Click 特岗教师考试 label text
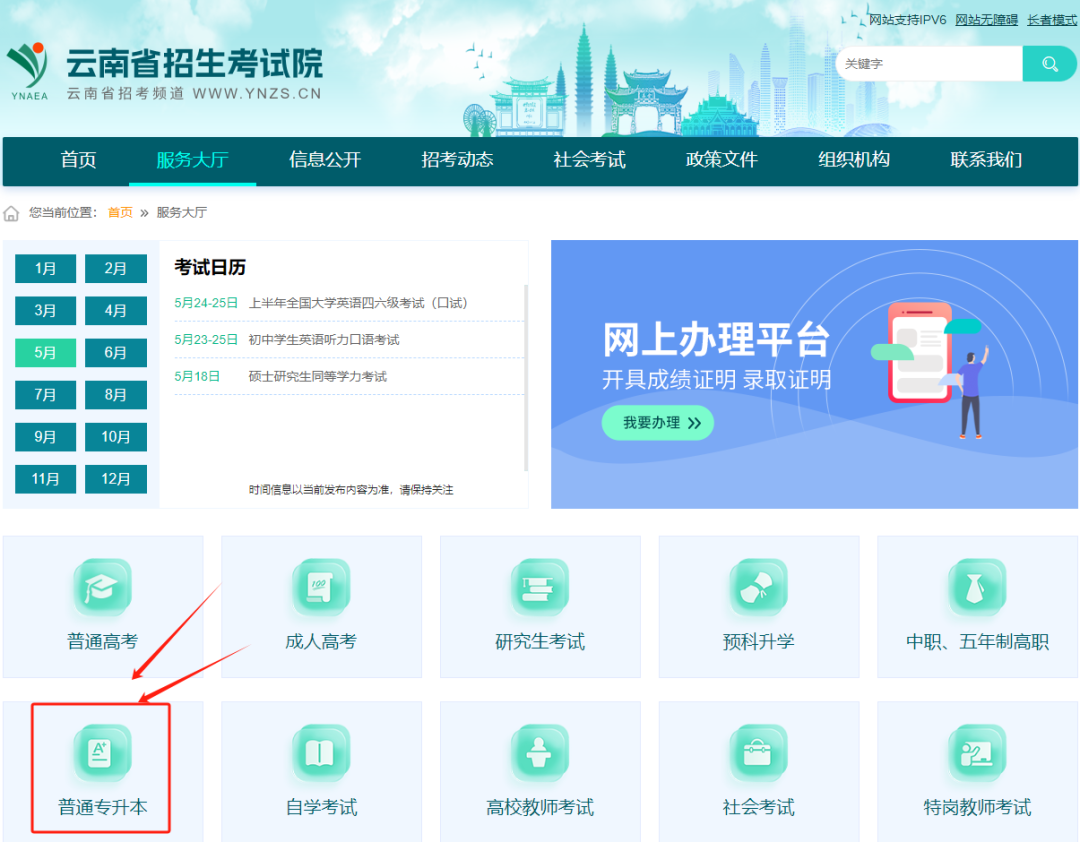The width and height of the screenshot is (1080, 842). (x=977, y=807)
